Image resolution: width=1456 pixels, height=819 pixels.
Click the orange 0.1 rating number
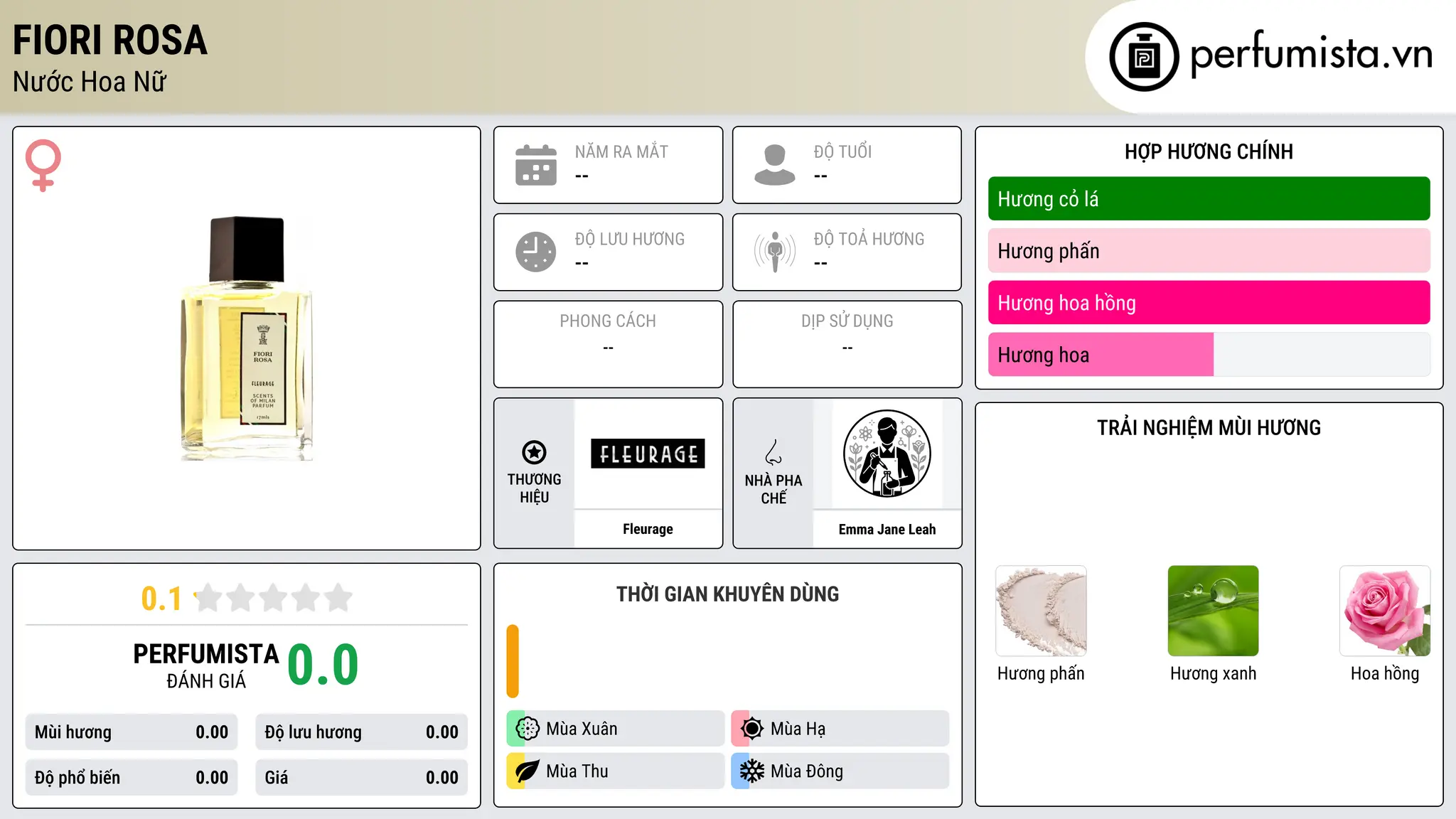(161, 599)
